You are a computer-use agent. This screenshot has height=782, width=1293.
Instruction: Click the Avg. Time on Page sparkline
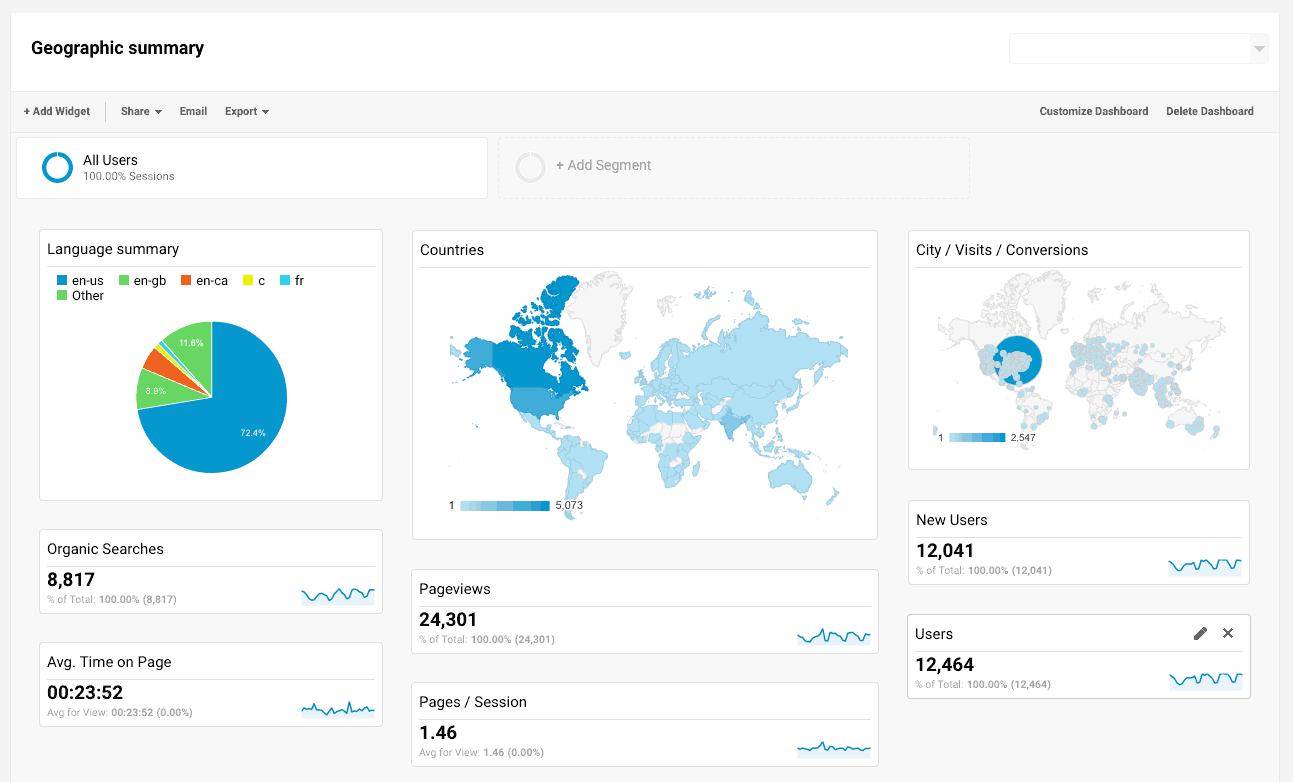pyautogui.click(x=337, y=707)
